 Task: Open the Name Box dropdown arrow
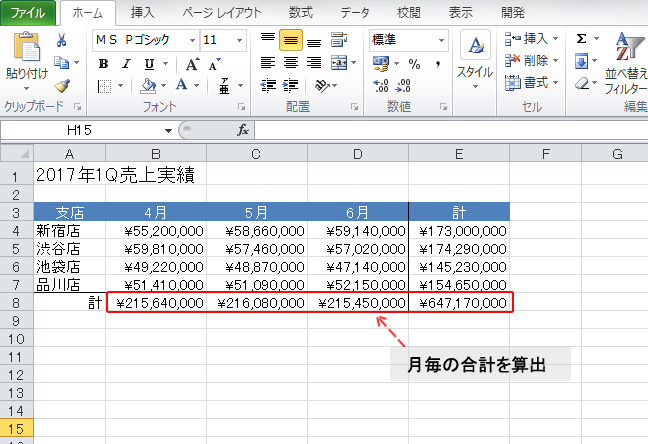[x=168, y=130]
